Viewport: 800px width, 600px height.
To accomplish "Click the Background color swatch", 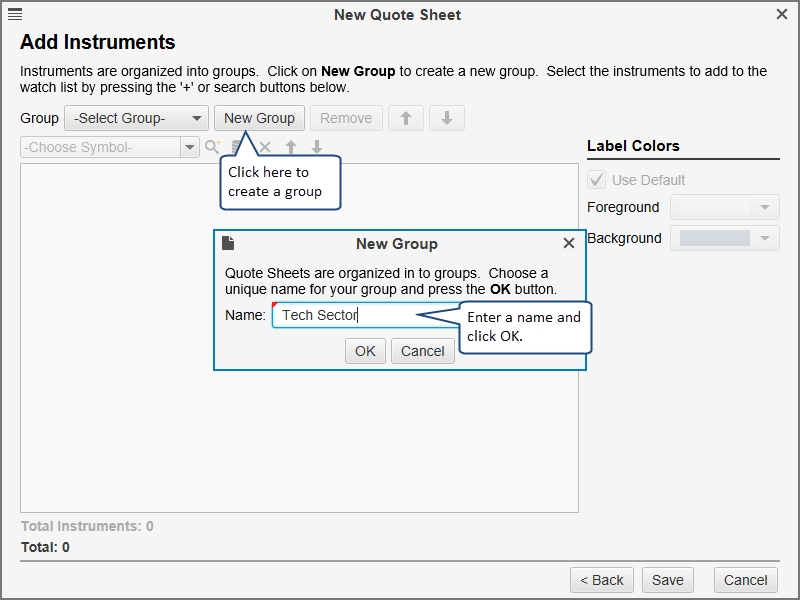I will coord(714,238).
